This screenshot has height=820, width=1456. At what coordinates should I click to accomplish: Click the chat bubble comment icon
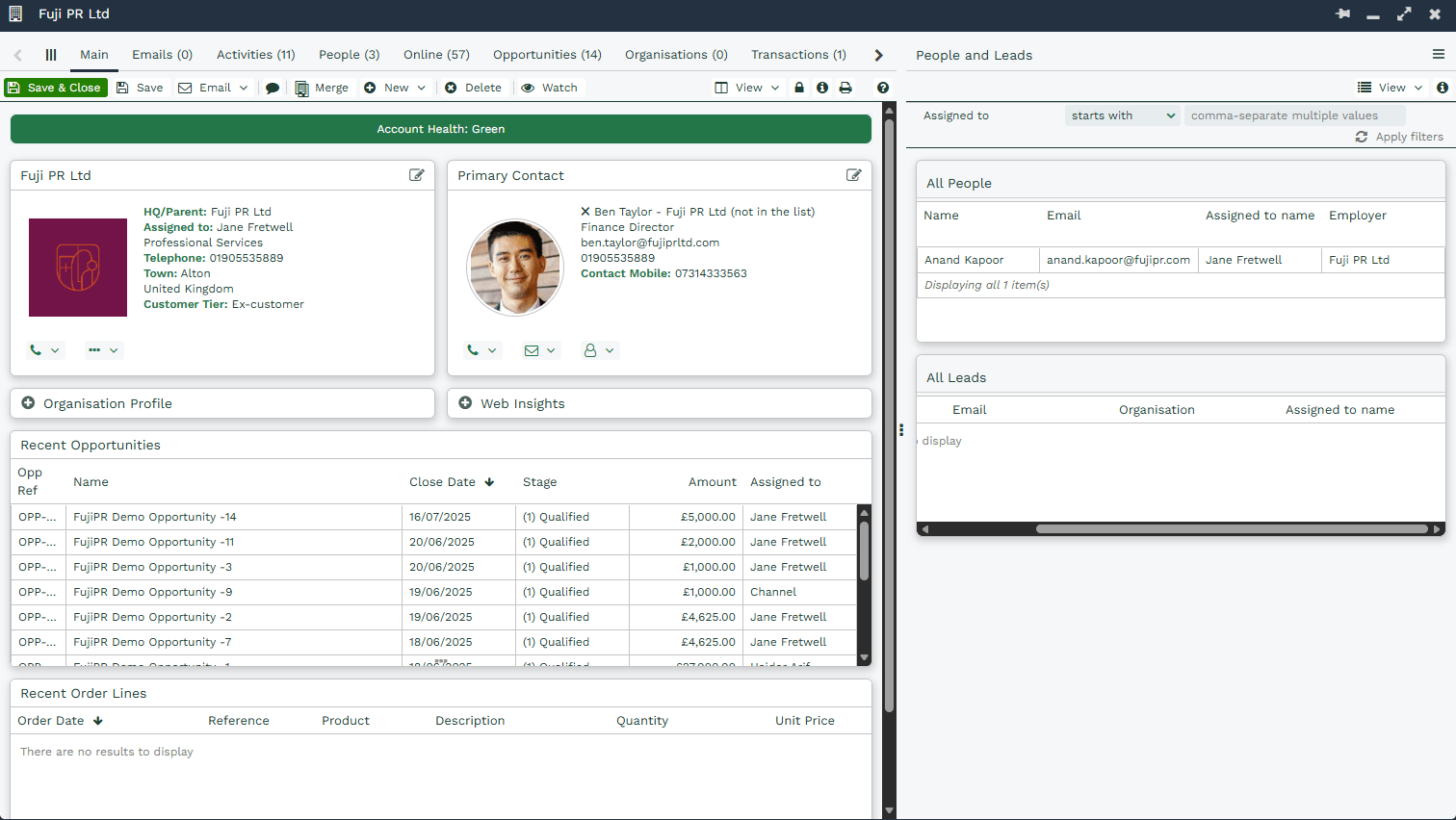point(273,88)
